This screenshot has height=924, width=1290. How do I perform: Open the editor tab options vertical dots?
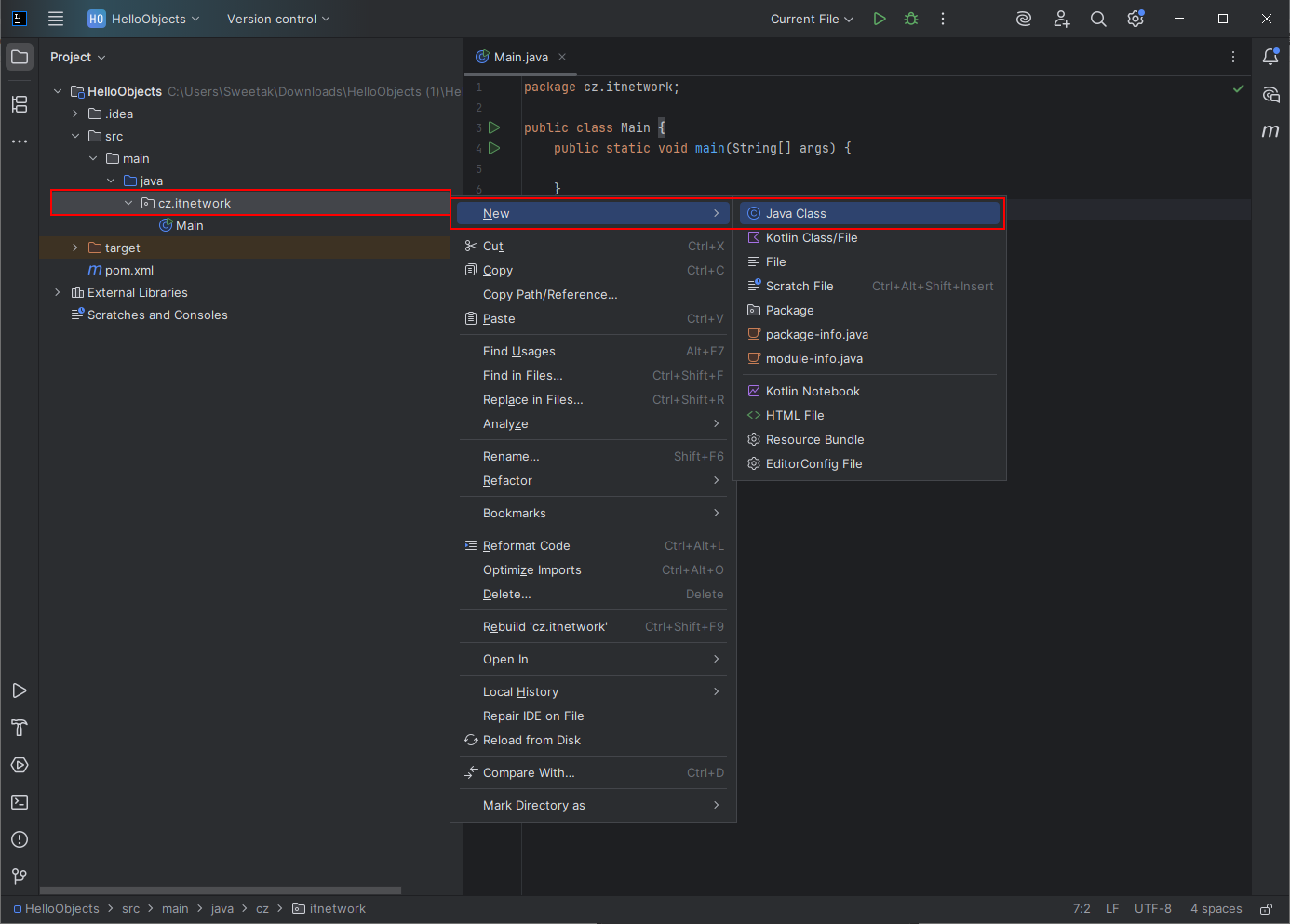(1233, 57)
